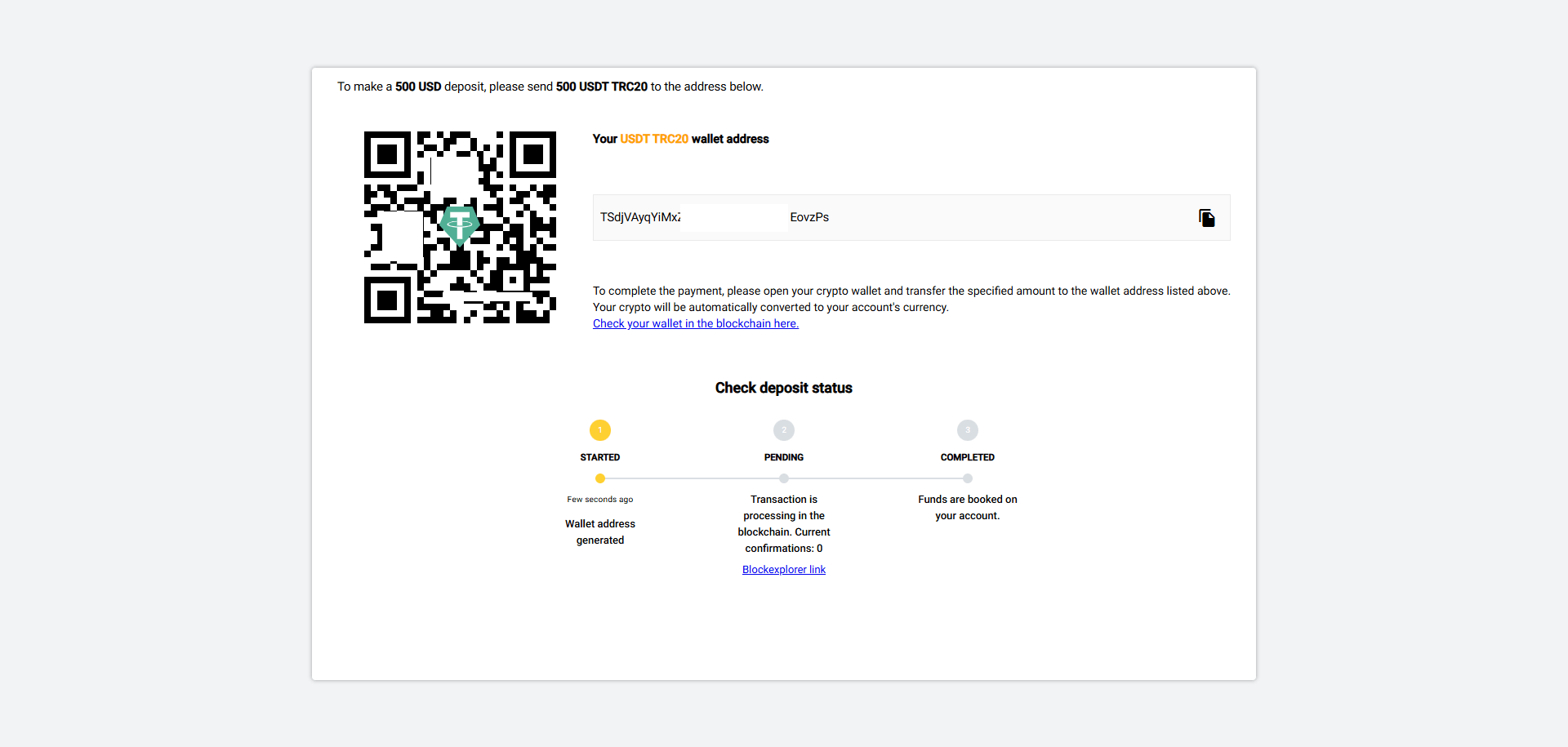Click the PENDING label
Viewport: 1568px width, 747px height.
pyautogui.click(x=784, y=457)
